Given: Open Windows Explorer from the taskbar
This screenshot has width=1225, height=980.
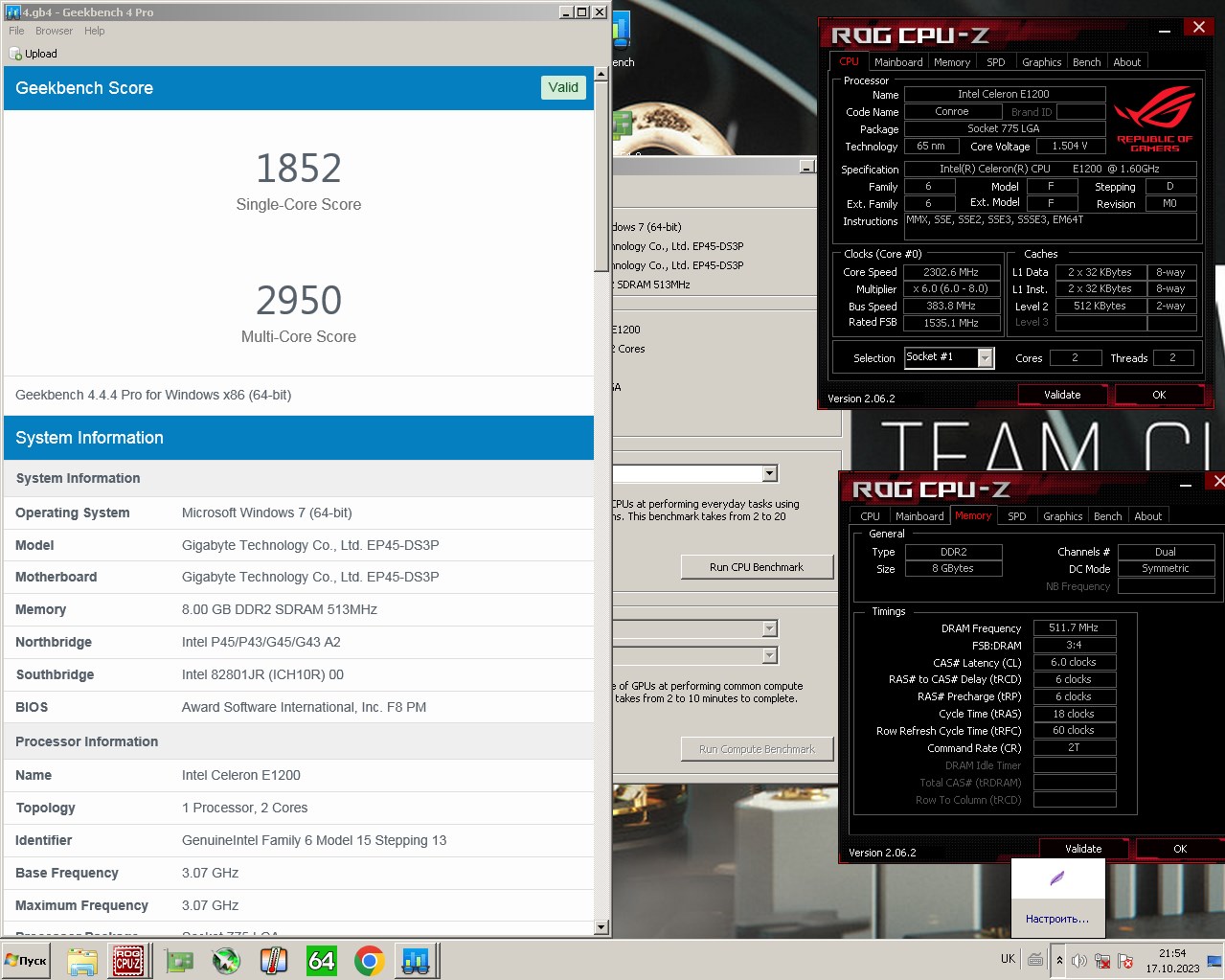Looking at the screenshot, I should click(82, 961).
